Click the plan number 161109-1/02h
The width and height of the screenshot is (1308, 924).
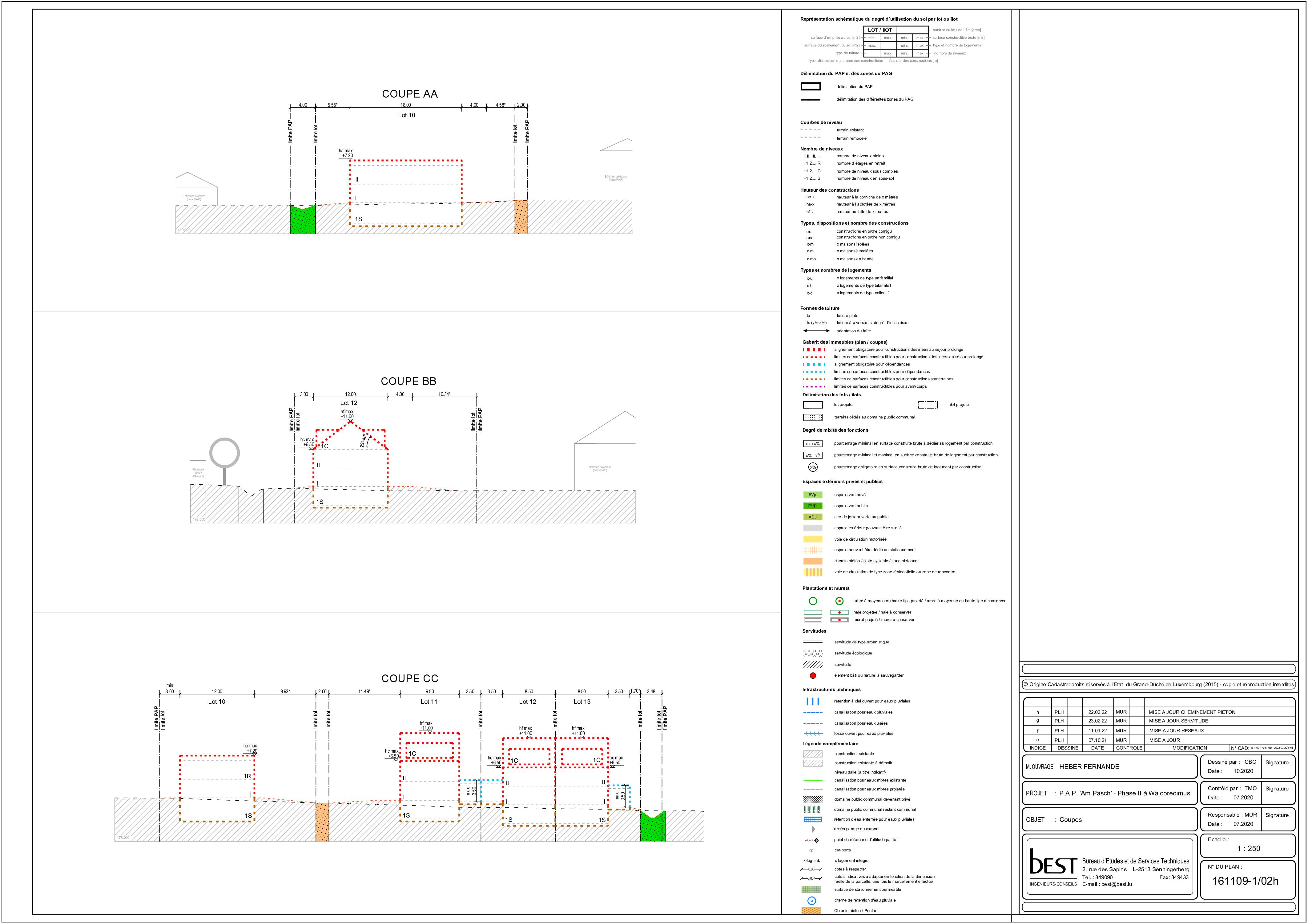click(1245, 881)
